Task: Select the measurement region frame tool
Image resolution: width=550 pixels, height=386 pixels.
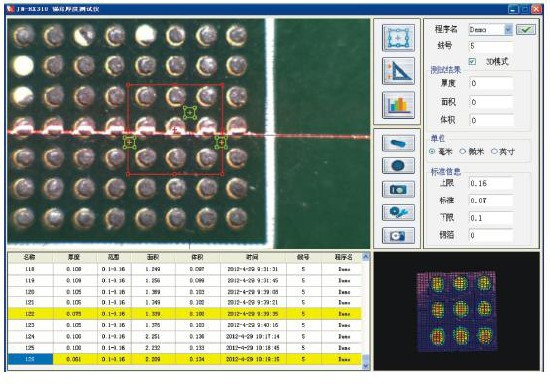Action: click(x=398, y=38)
